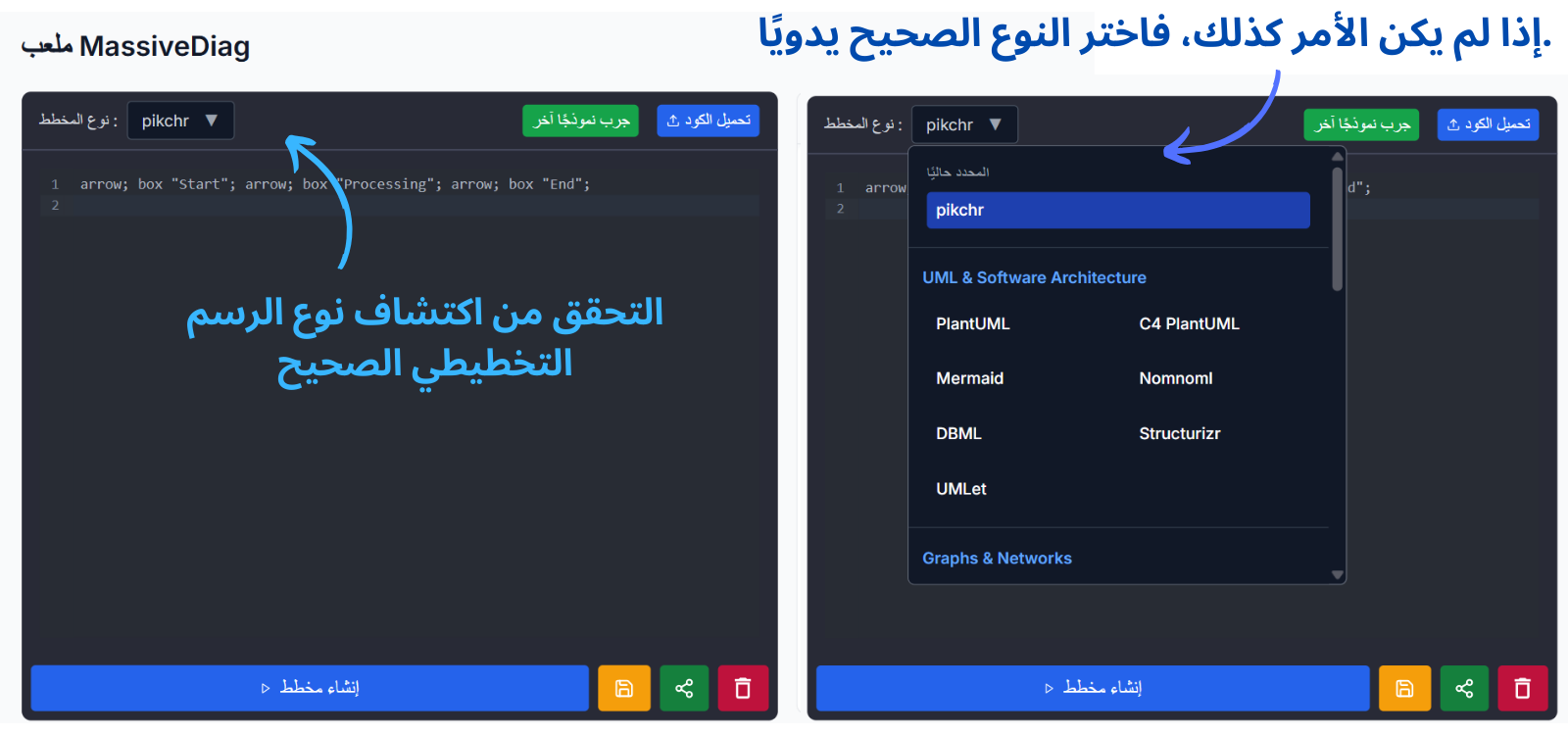1568x735 pixels.
Task: Click the scroll-down arrow of the dropdown list
Action: pos(1337,575)
